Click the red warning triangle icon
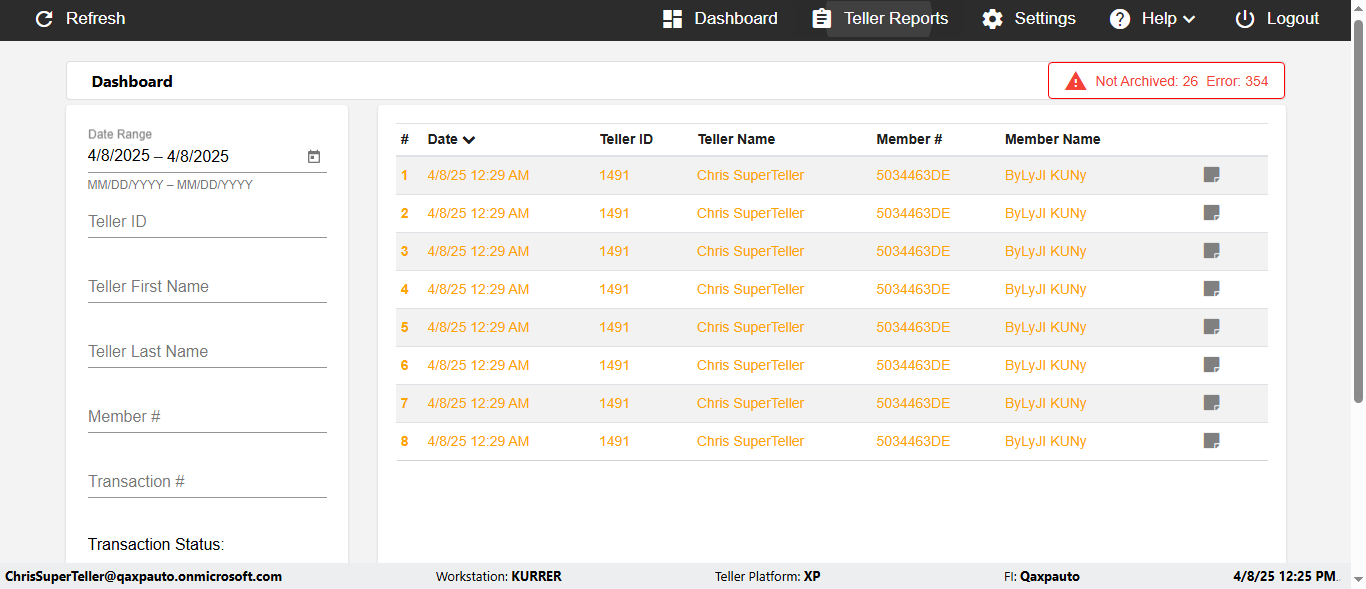Viewport: 1366px width, 589px height. tap(1076, 81)
